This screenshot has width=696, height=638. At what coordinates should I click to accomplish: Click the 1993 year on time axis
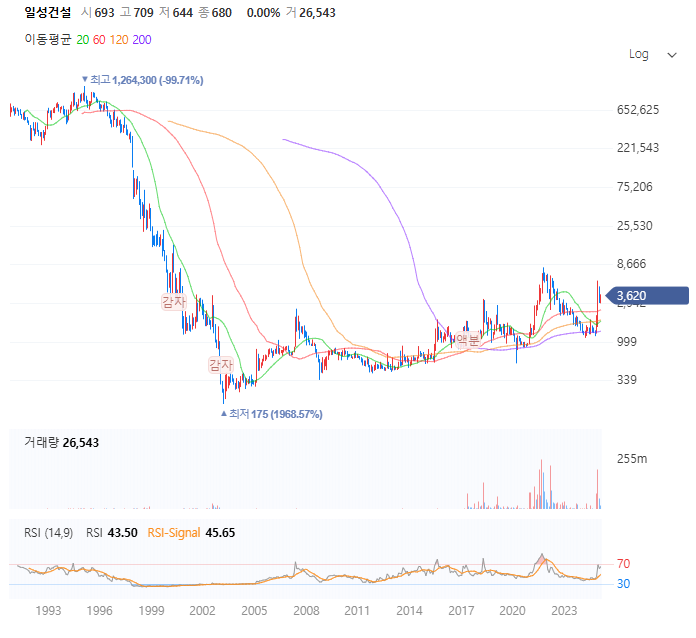48,611
